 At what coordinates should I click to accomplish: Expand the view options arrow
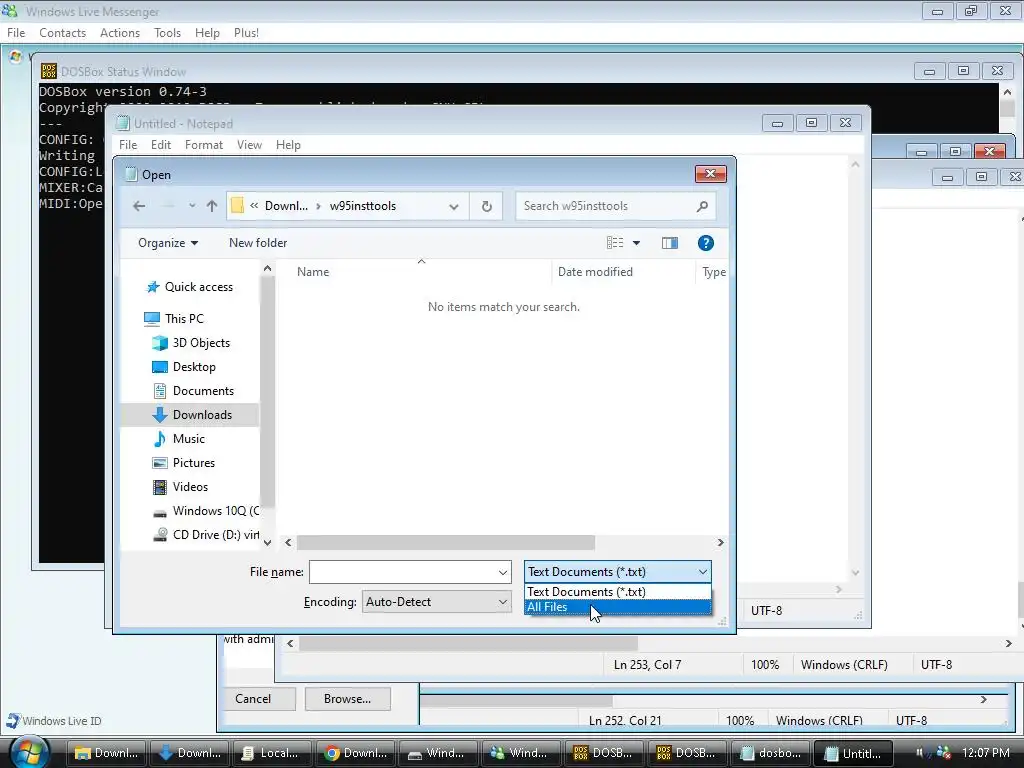(636, 243)
